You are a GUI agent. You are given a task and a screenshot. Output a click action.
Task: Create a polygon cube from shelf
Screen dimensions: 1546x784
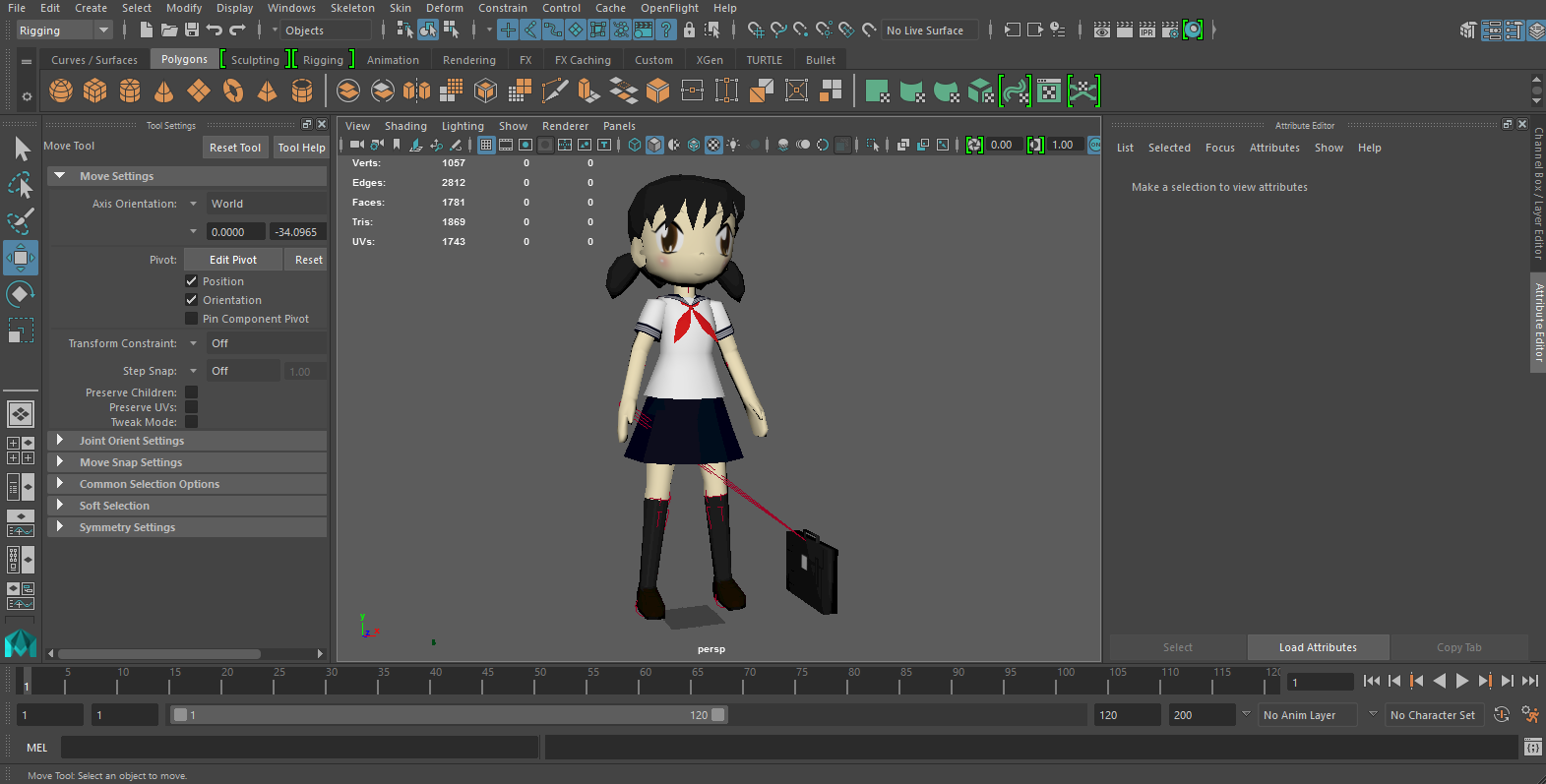[x=95, y=91]
